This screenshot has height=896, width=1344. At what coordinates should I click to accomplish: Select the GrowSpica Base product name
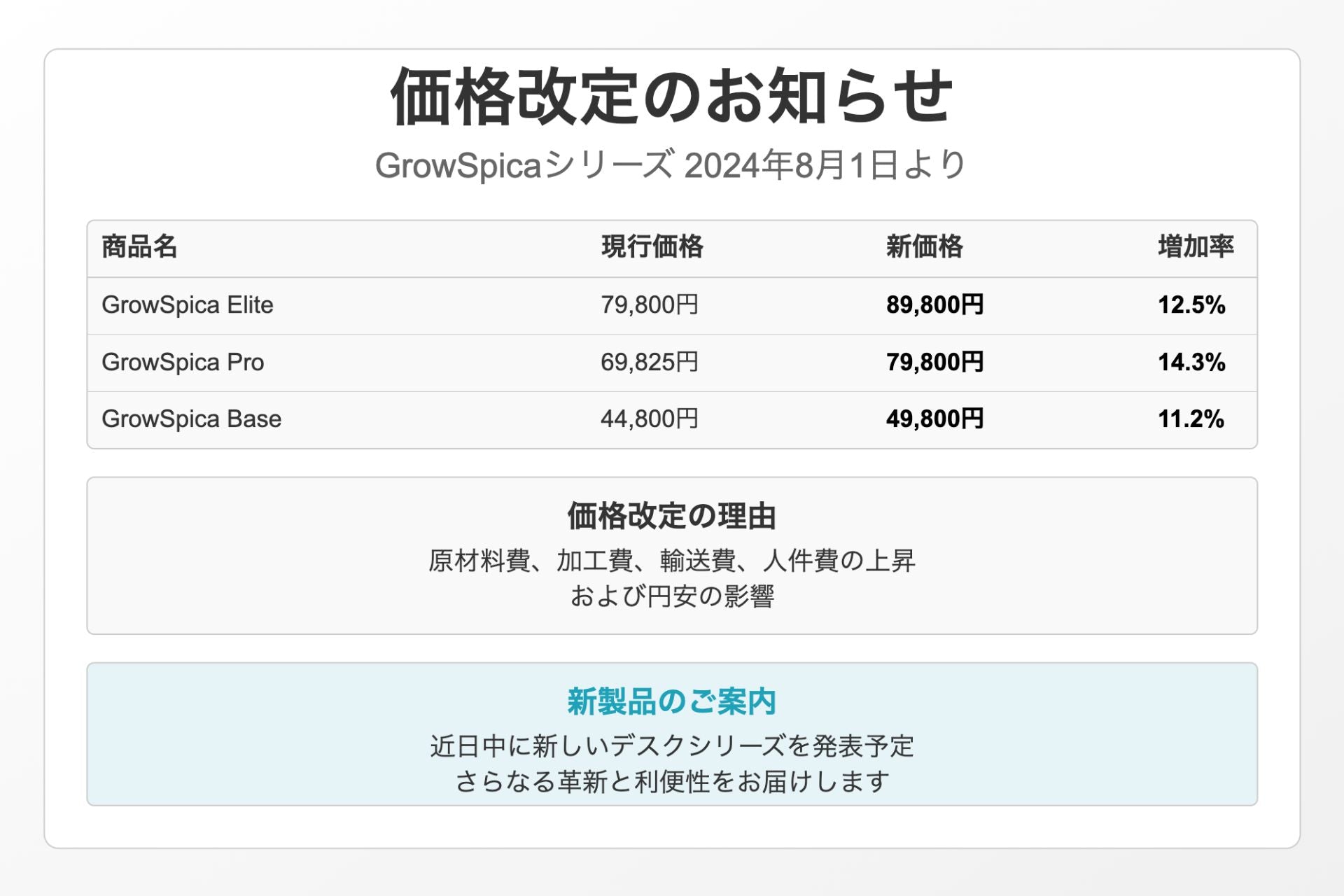191,419
